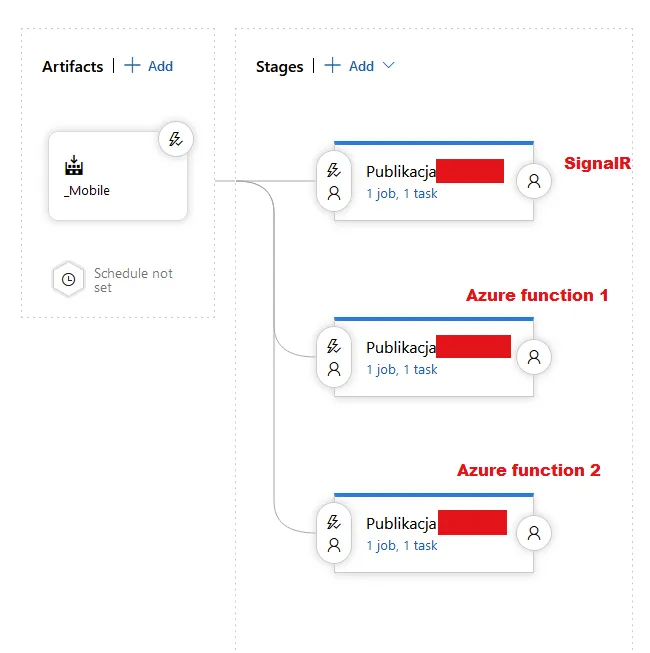Screen dimensions: 650x653
Task: Open post-deployment conditions for Azure function 1 stage
Action: (534, 357)
